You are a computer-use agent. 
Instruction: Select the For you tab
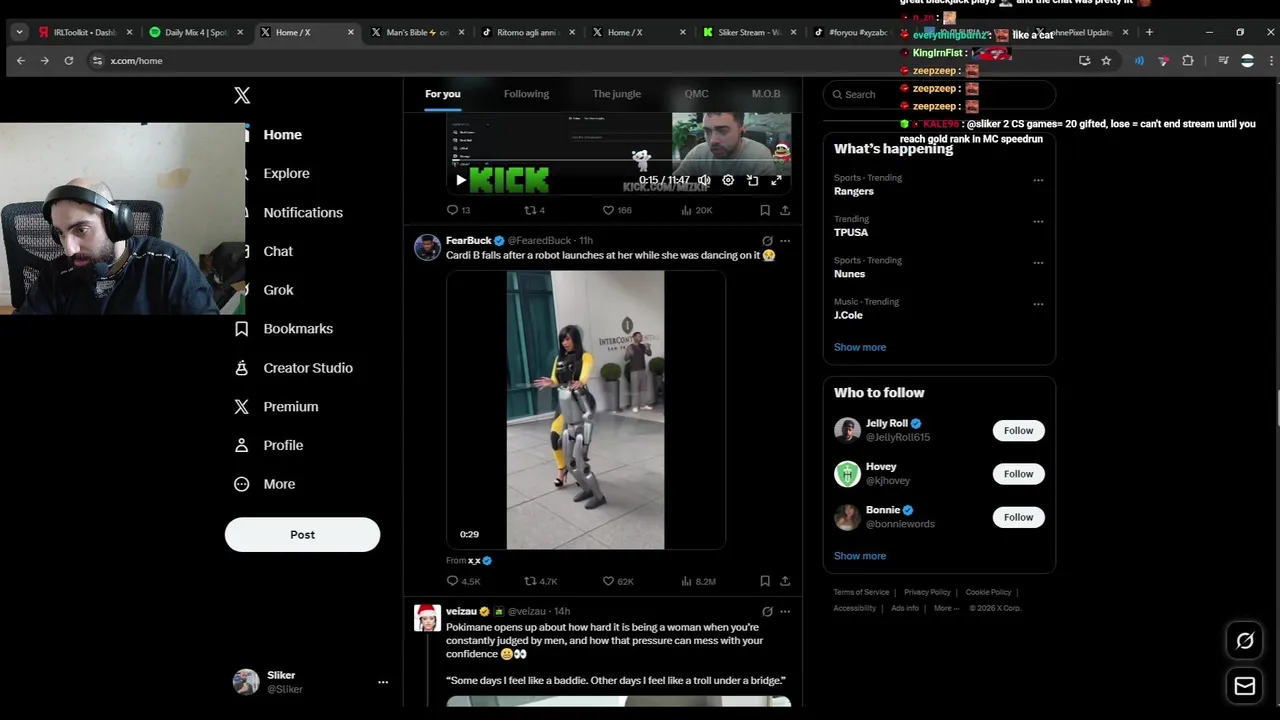442,94
